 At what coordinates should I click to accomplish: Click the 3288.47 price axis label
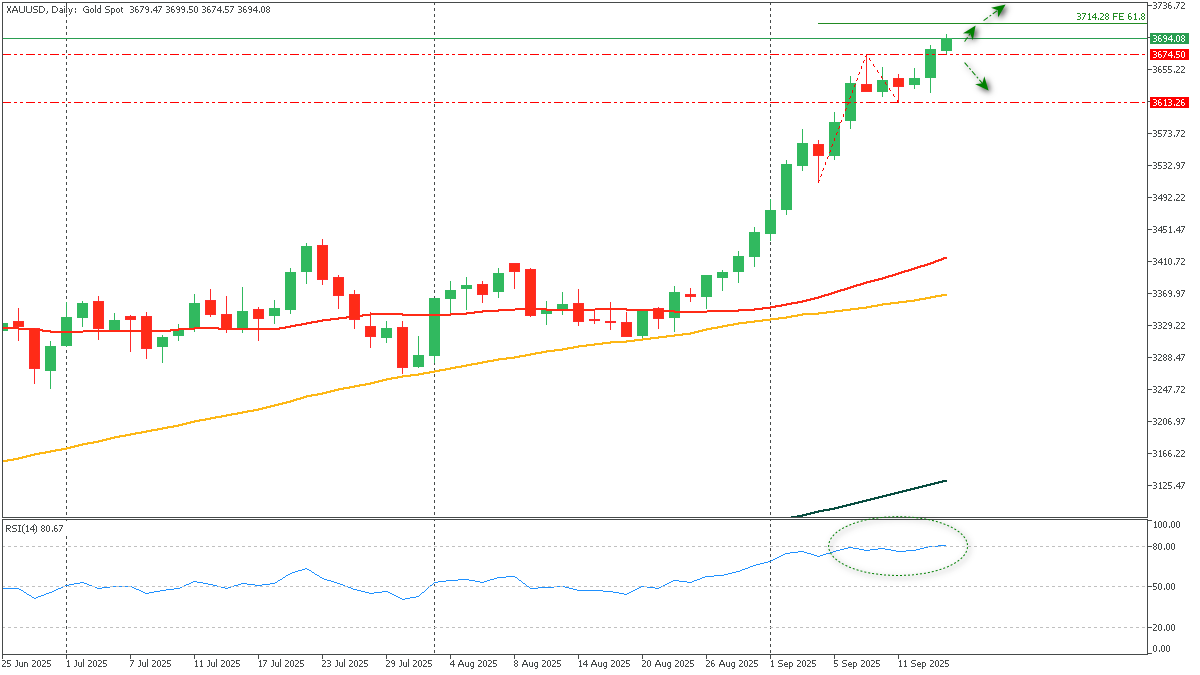tap(1169, 357)
